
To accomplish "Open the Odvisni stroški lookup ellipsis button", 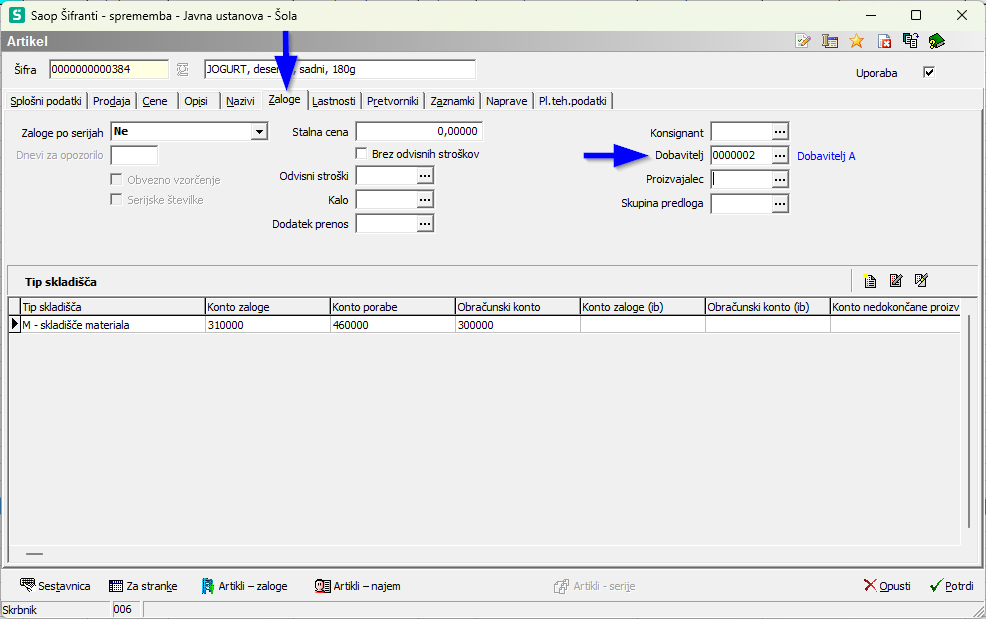I will (425, 176).
